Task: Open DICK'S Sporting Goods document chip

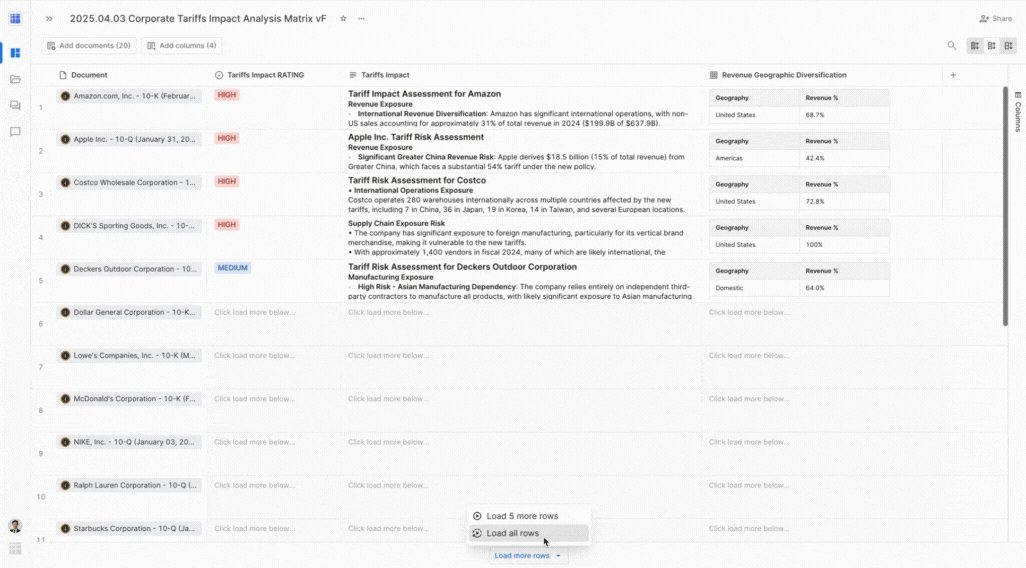Action: (129, 226)
